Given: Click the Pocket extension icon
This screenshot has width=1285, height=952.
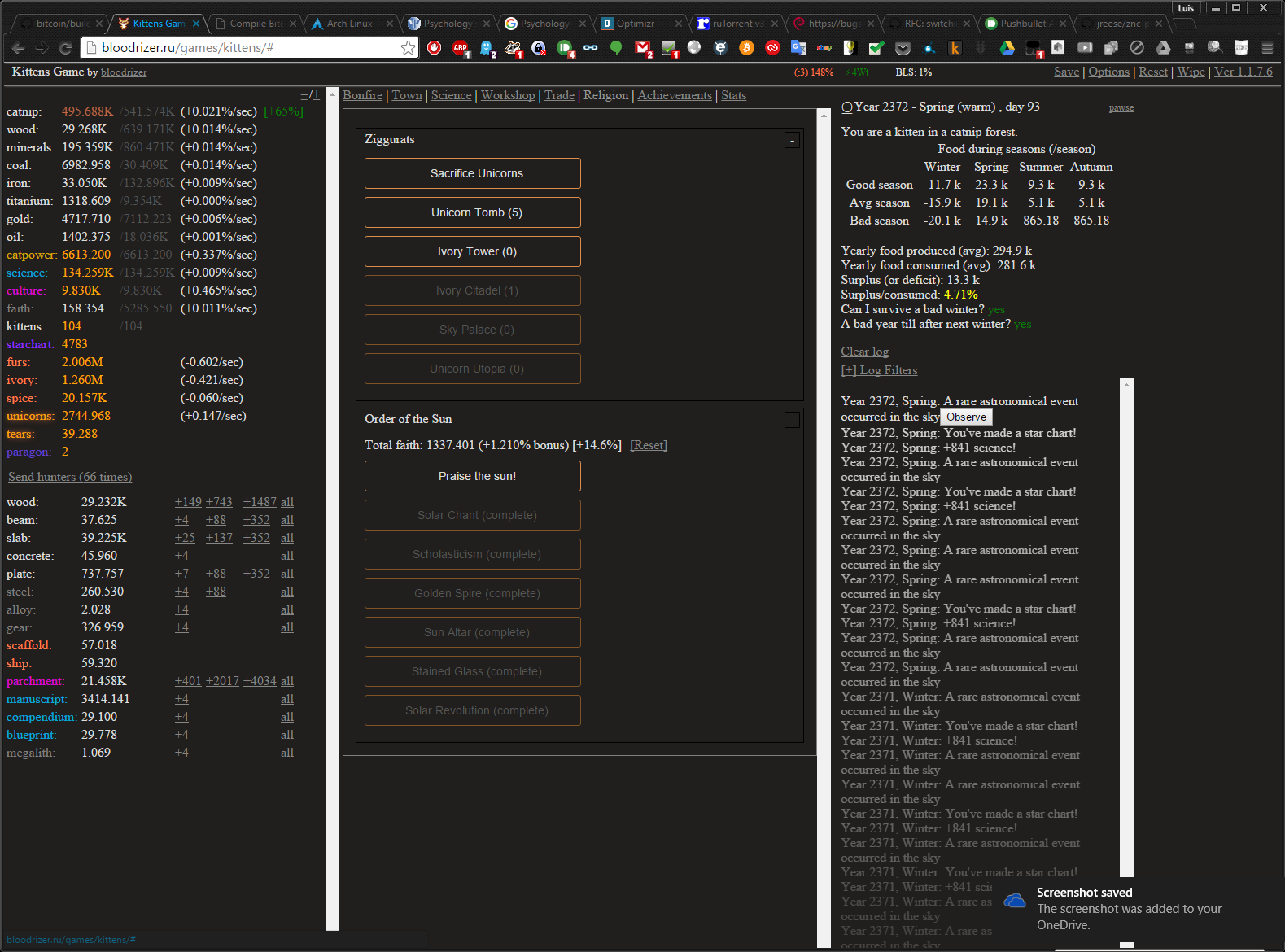Looking at the screenshot, I should 903,48.
